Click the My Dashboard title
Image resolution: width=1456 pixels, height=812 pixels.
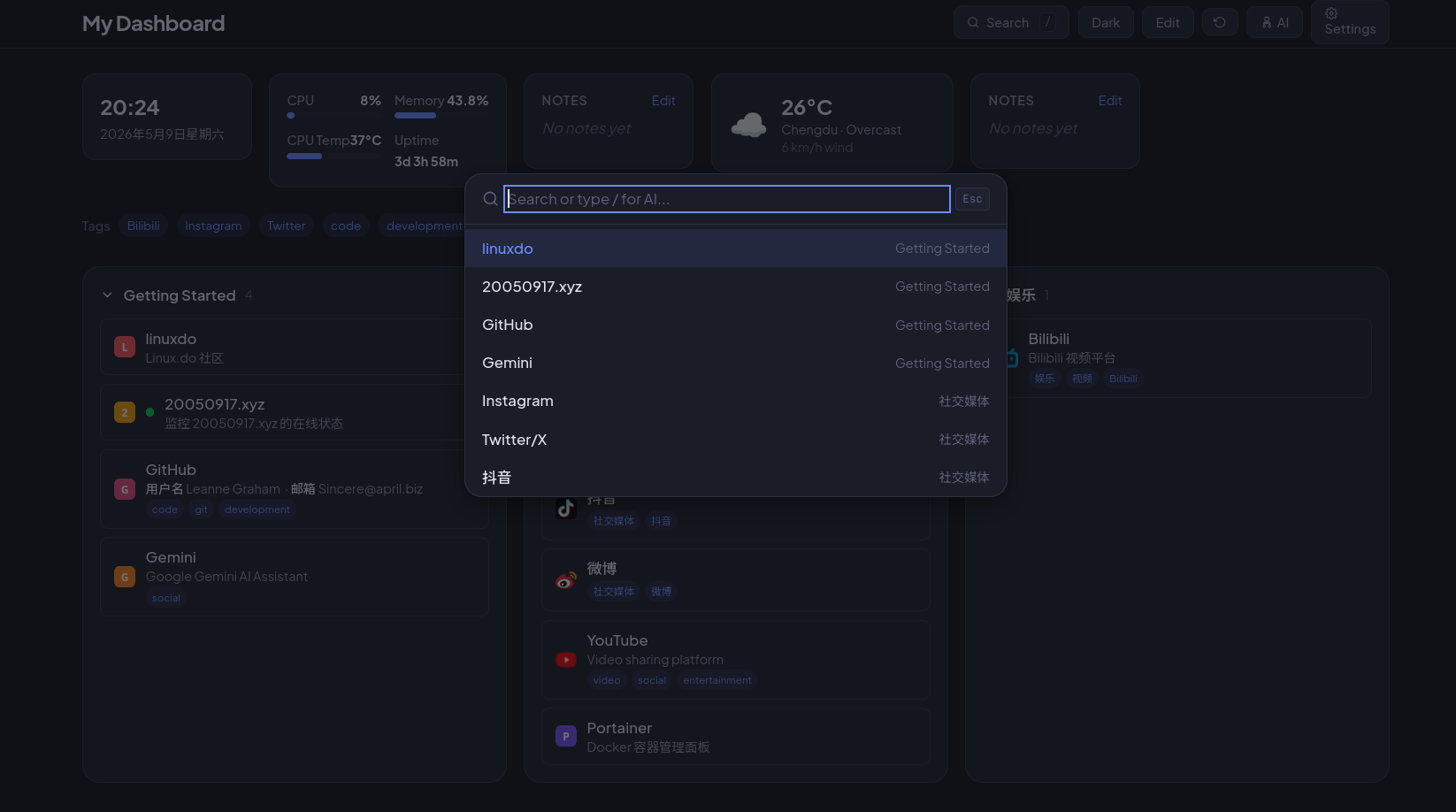coord(153,23)
